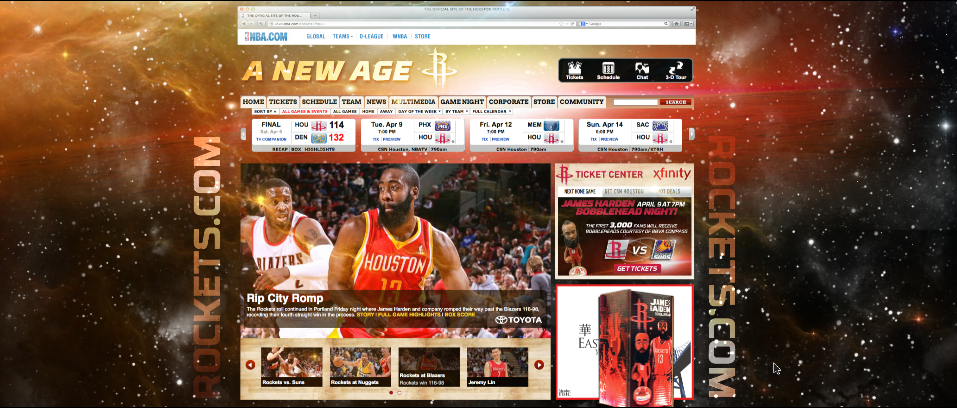Click the Get Tickets button

pyautogui.click(x=637, y=269)
